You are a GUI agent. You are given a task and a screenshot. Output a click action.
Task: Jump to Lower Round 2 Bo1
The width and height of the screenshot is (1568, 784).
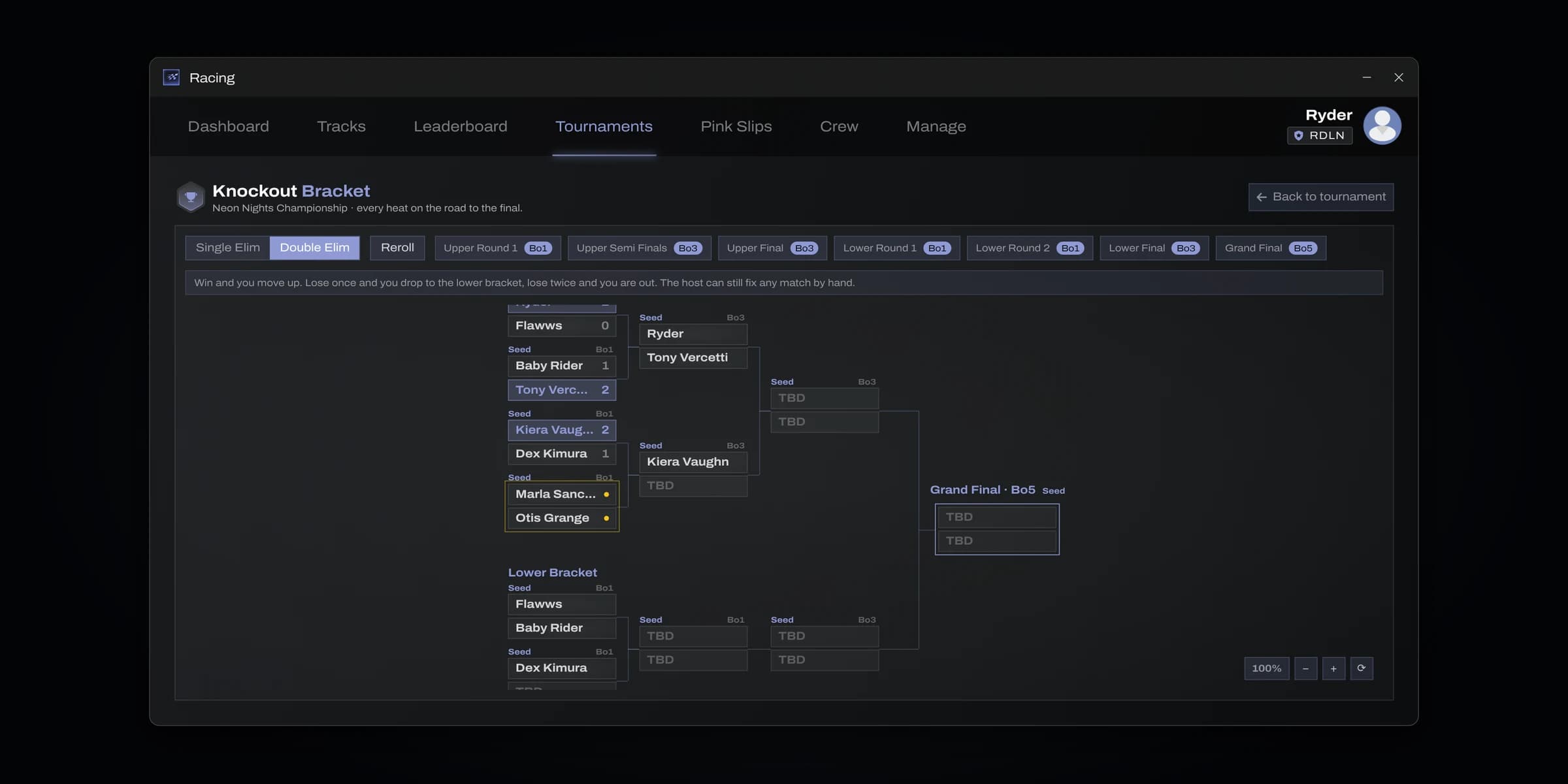tap(1030, 248)
